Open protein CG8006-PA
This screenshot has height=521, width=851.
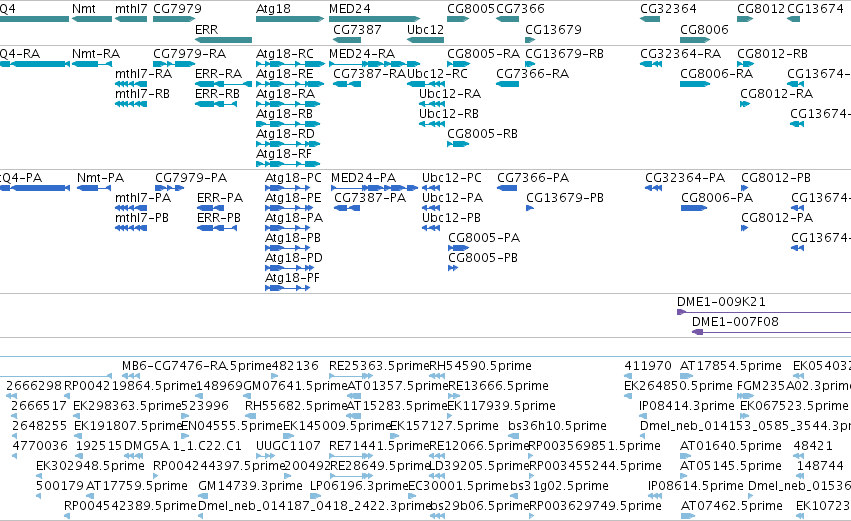[694, 208]
